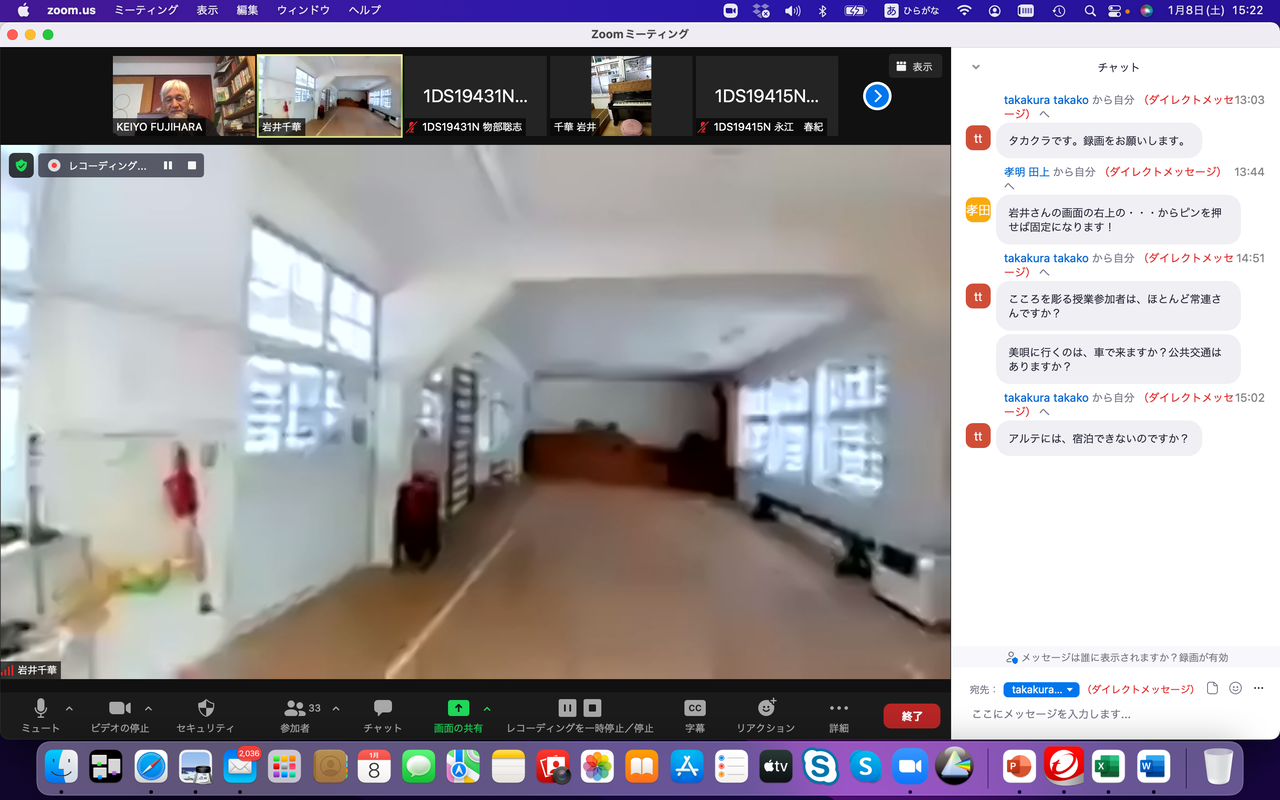Screen dimensions: 1280x800
Task: Expand audio options arrow beside ミュート
Action: 69,708
